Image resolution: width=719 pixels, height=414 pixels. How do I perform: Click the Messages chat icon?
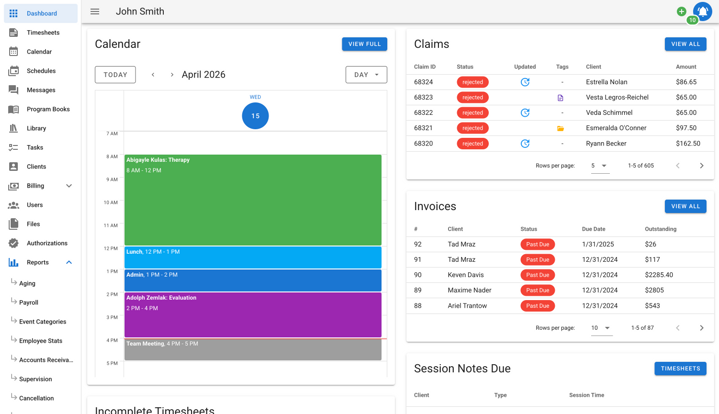13,90
